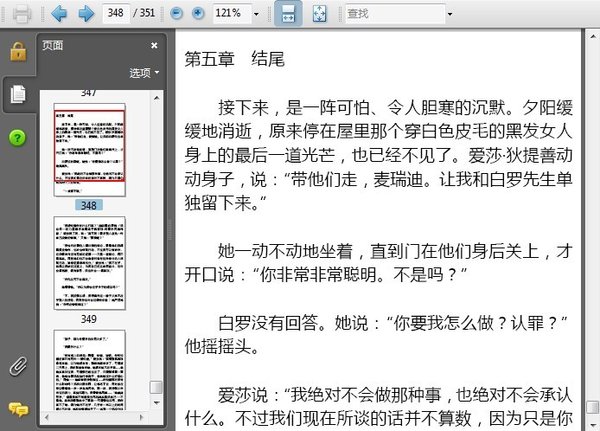Click the 第五章 结尾 chapter heading
Screen dimensions: 600x431
point(235,59)
